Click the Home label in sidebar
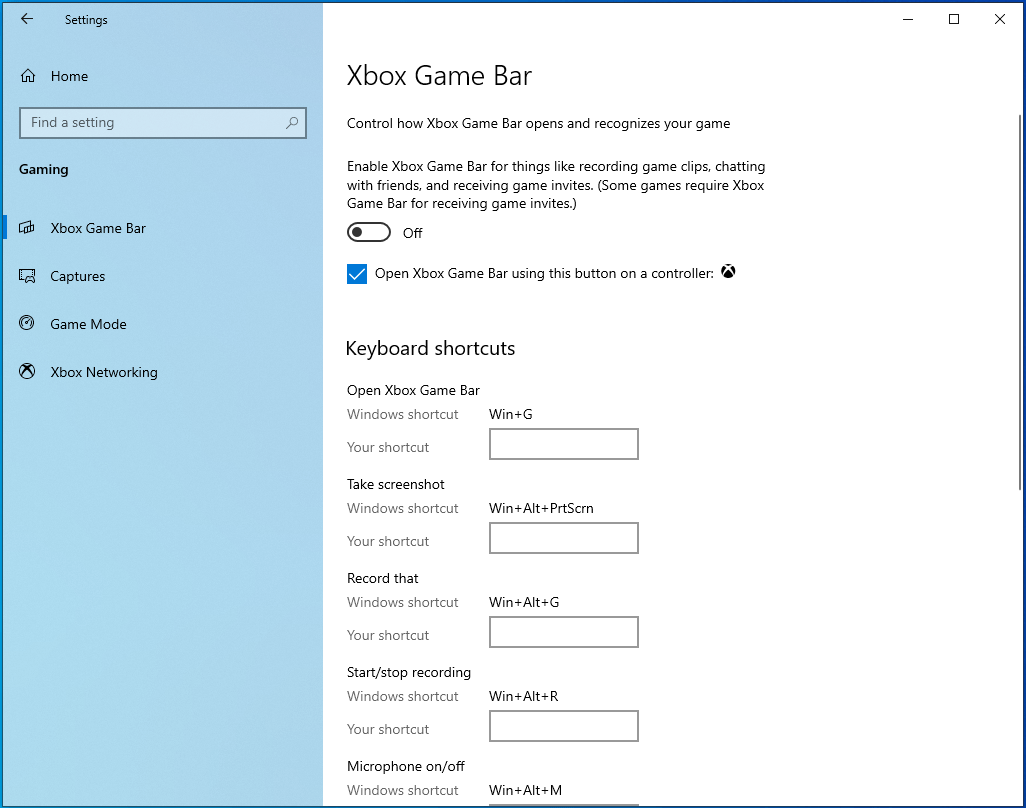The image size is (1026, 808). 69,76
